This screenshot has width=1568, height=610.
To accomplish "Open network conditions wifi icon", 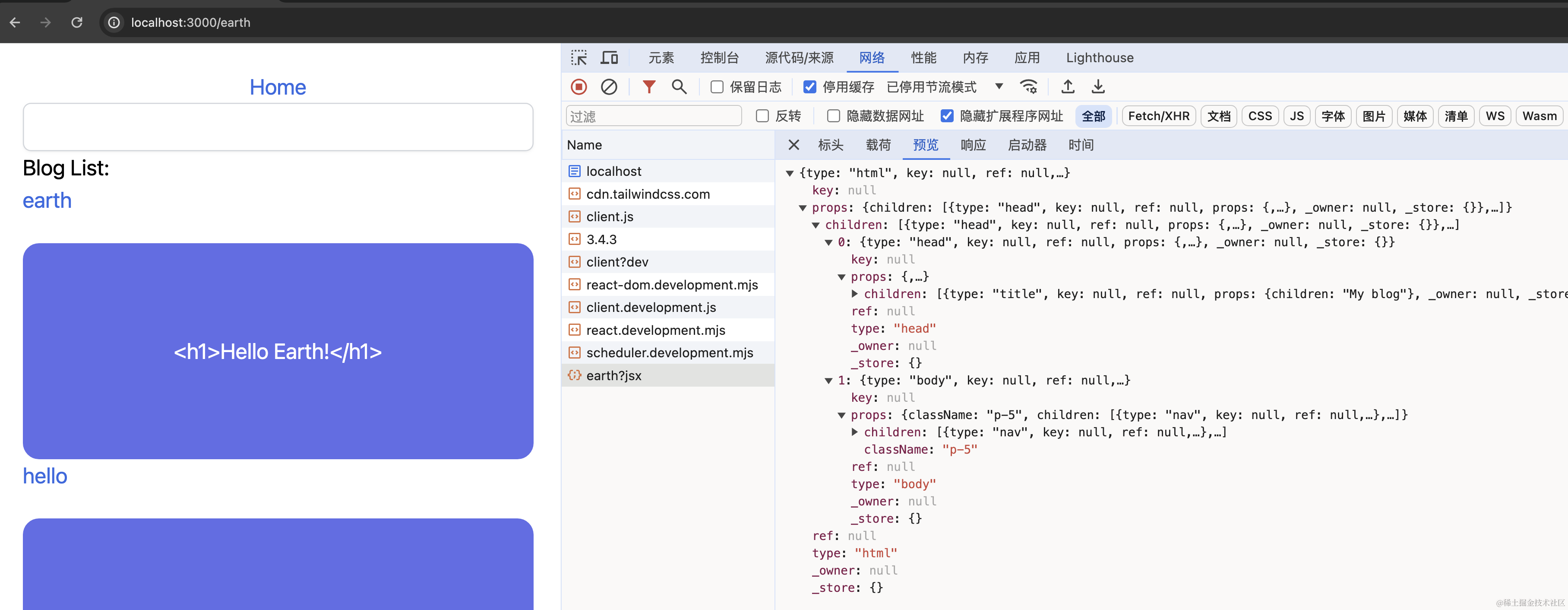I will pos(1029,87).
